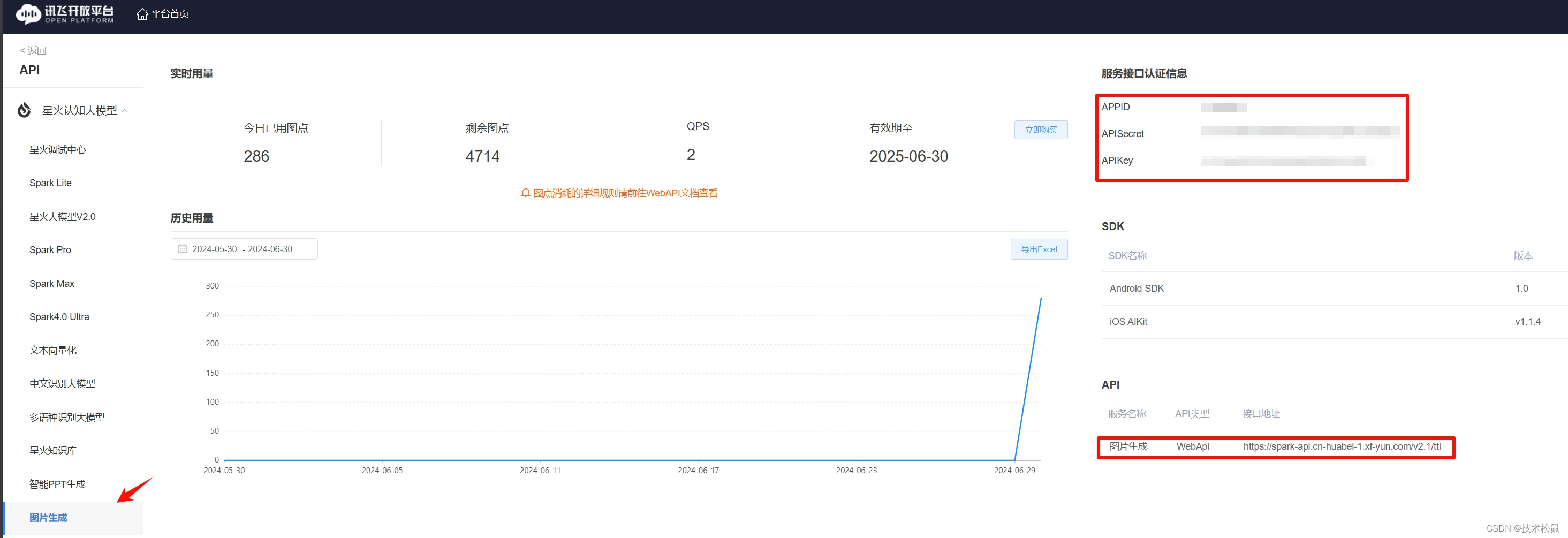1568x538 pixels.
Task: Click the 剩余图点 value 4714
Action: [483, 156]
